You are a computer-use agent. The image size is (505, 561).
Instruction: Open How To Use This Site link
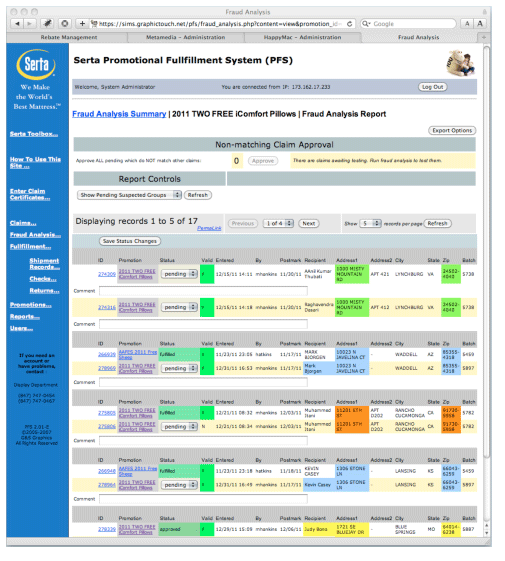click(x=35, y=162)
